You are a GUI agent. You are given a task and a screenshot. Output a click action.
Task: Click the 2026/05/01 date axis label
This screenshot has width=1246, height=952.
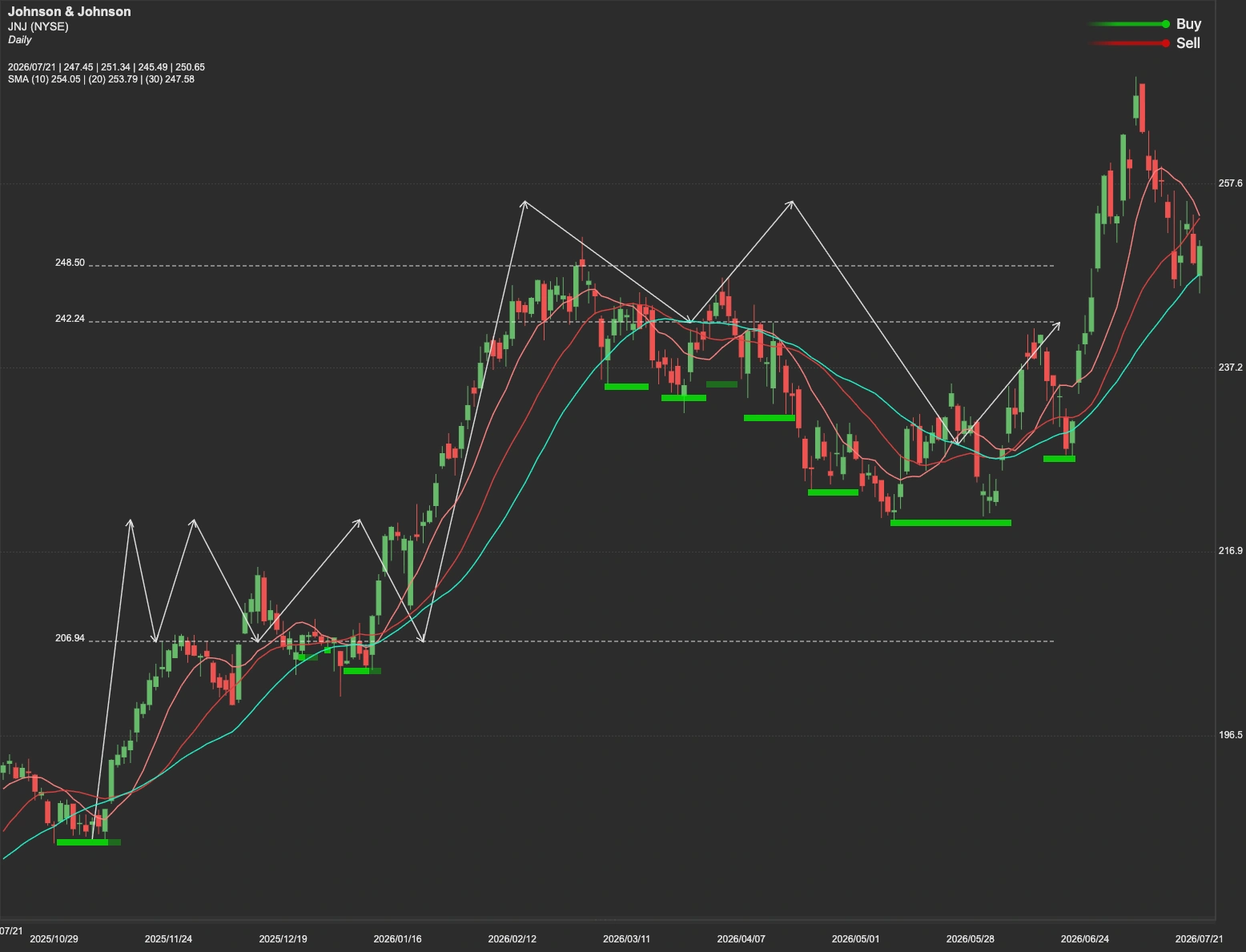[x=855, y=939]
